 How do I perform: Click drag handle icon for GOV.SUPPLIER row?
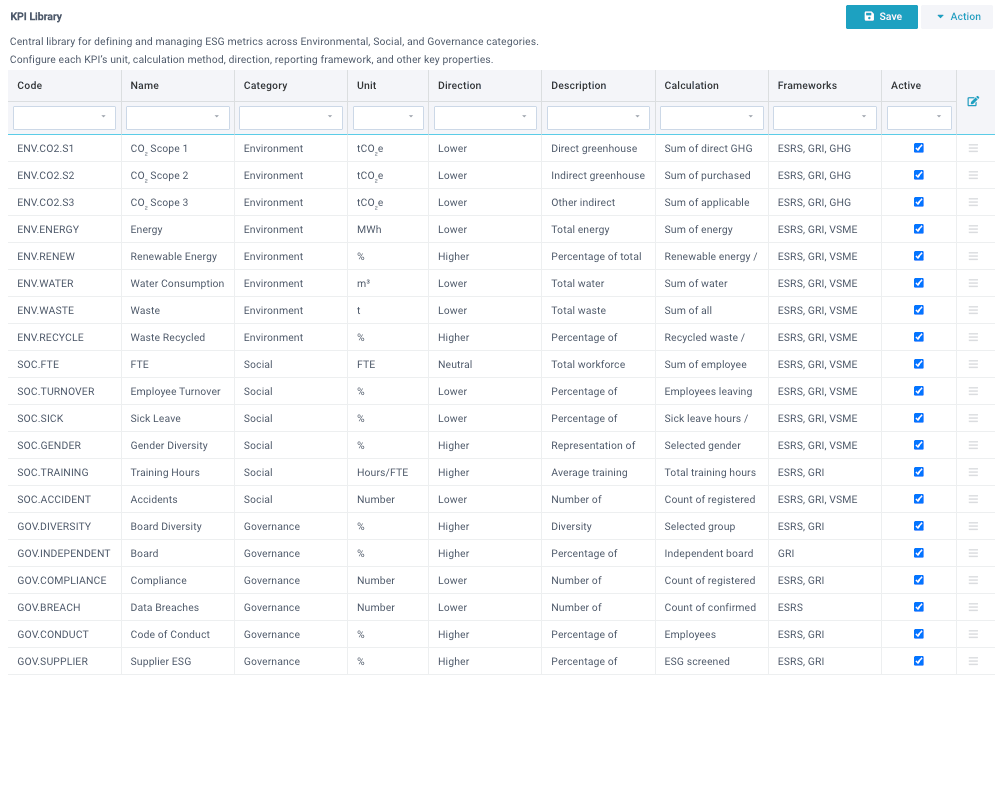pos(973,661)
